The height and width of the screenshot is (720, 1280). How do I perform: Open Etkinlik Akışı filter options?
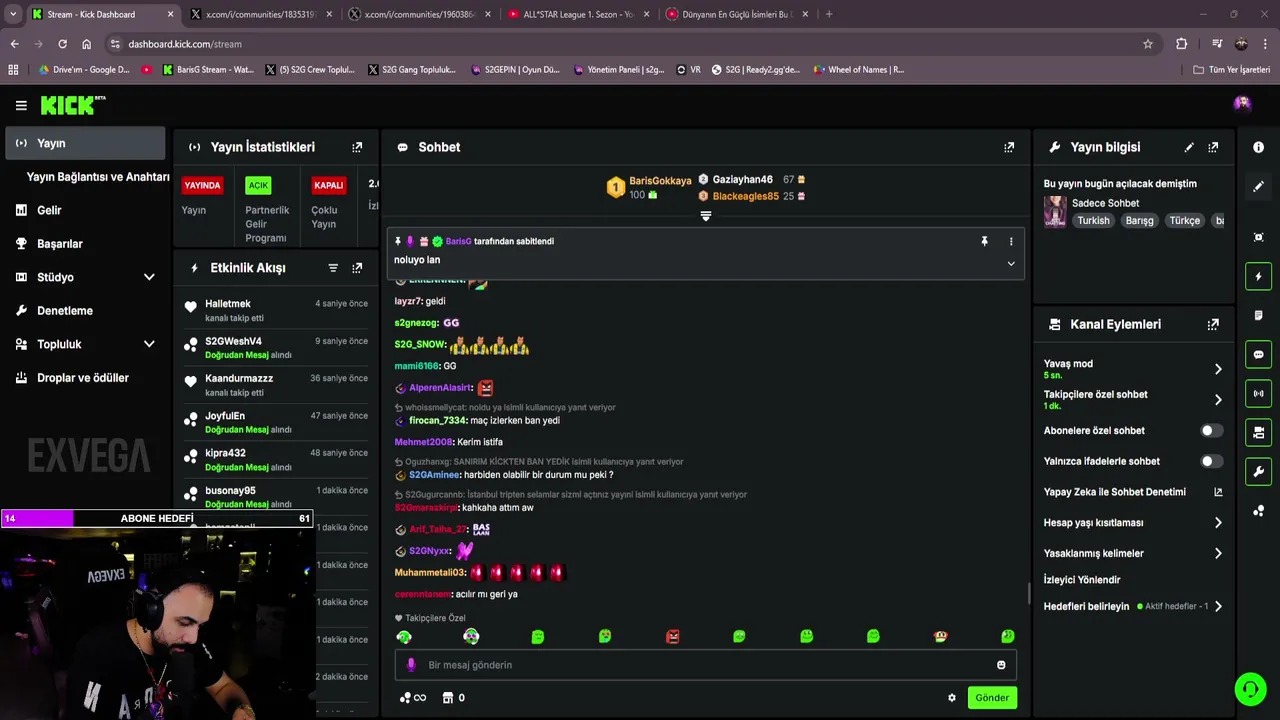[333, 268]
